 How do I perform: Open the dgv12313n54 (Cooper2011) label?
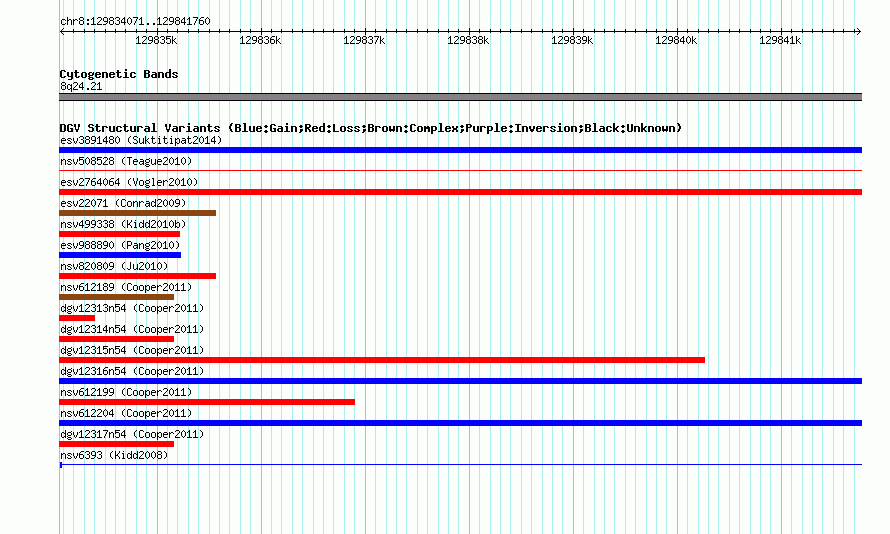click(x=132, y=308)
